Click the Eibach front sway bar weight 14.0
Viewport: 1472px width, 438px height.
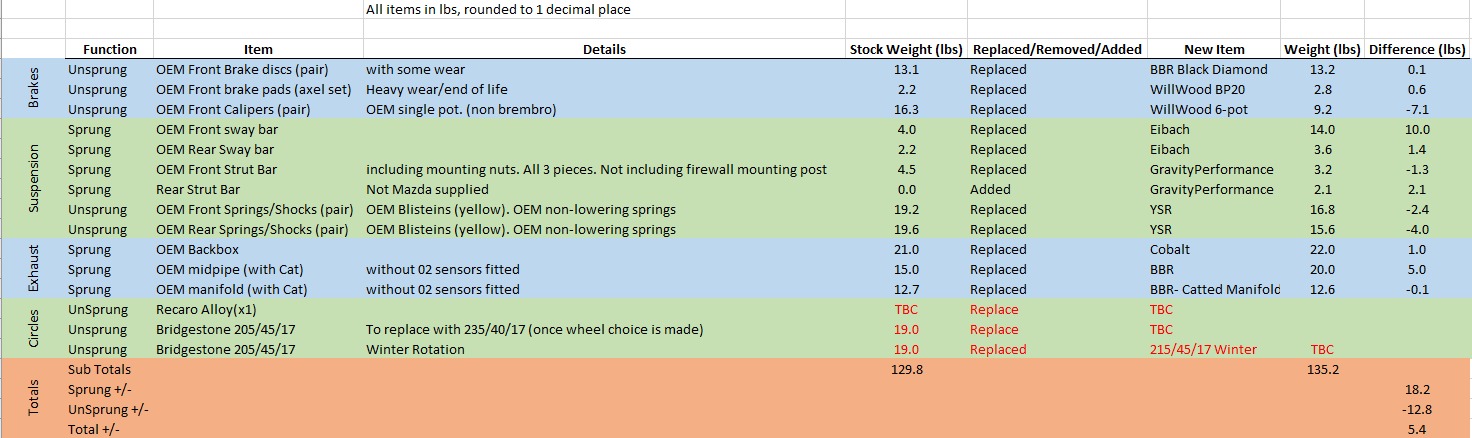[1323, 130]
